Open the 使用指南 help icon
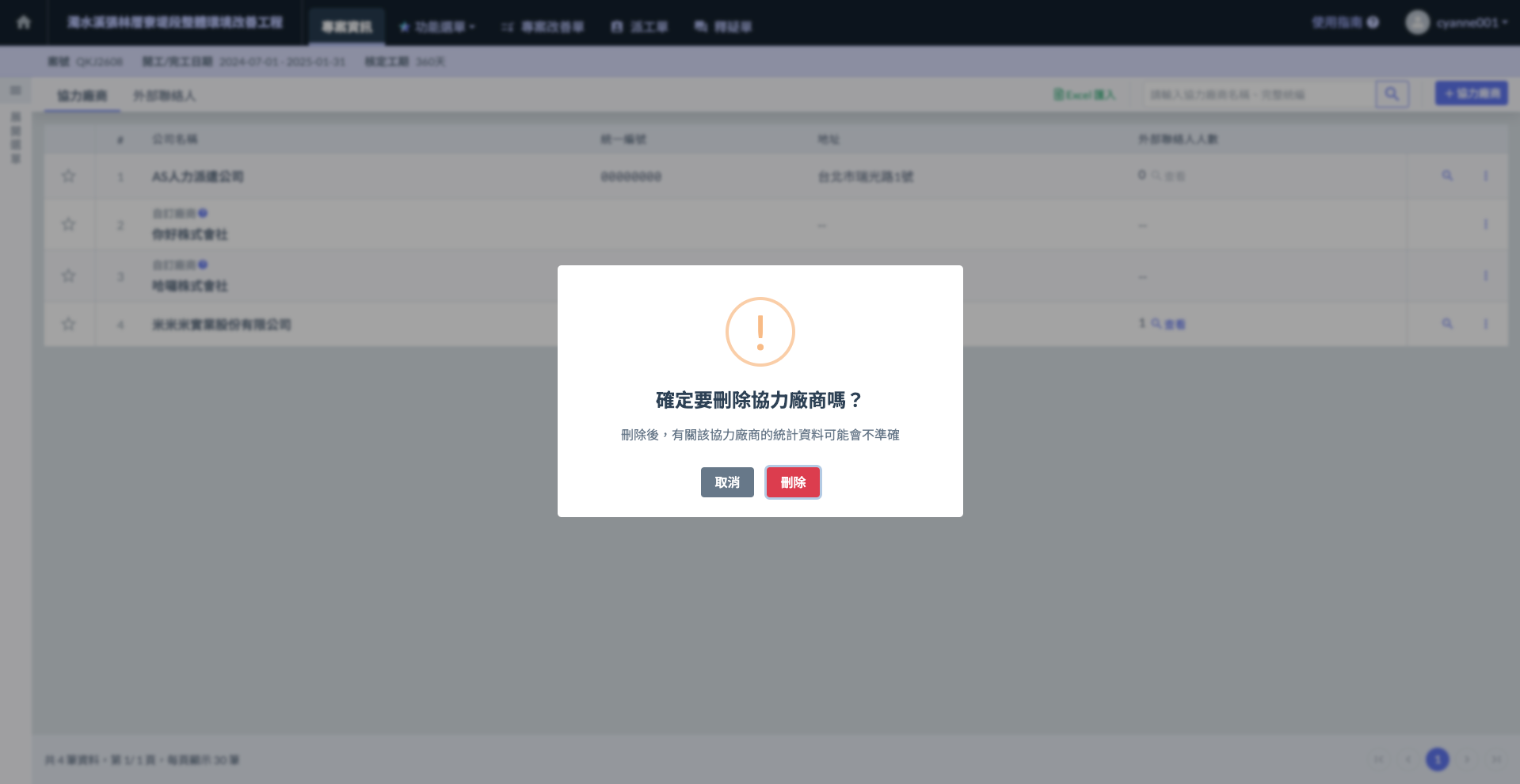 point(1373,22)
